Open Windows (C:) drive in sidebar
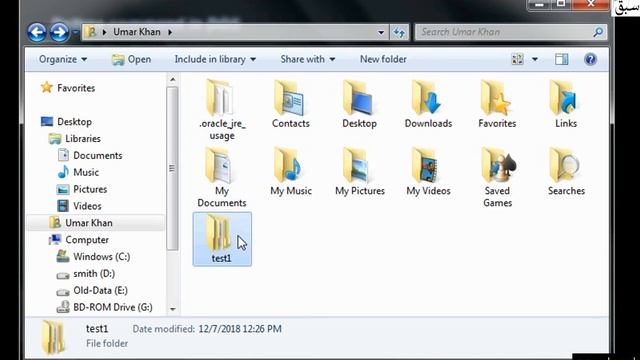640x360 pixels. coord(102,257)
